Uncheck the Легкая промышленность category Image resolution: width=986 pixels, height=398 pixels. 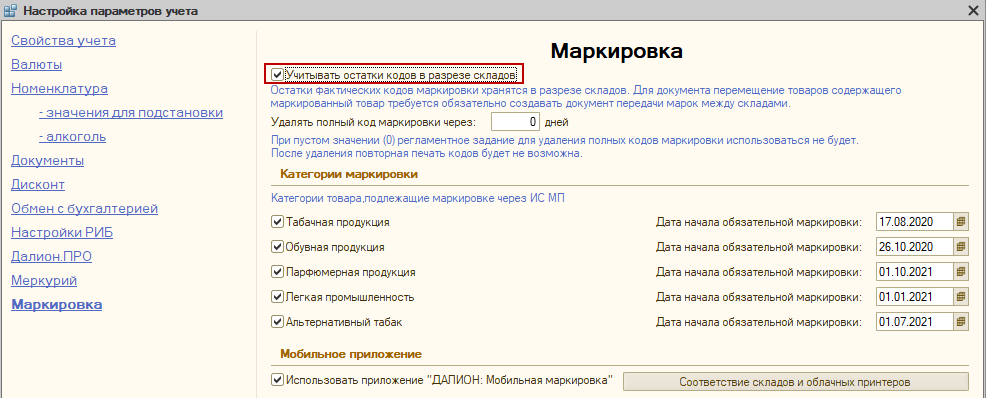tap(277, 297)
